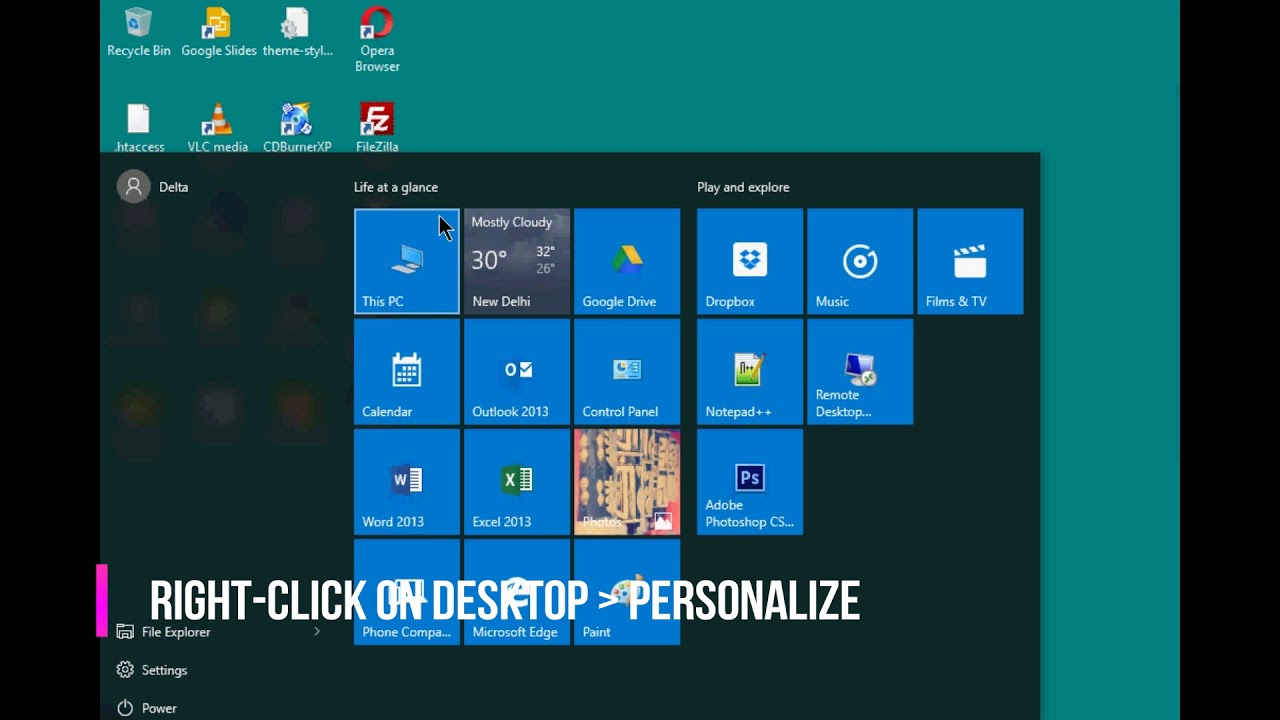Launch the Dropbox tile
This screenshot has height=720, width=1280.
(749, 261)
